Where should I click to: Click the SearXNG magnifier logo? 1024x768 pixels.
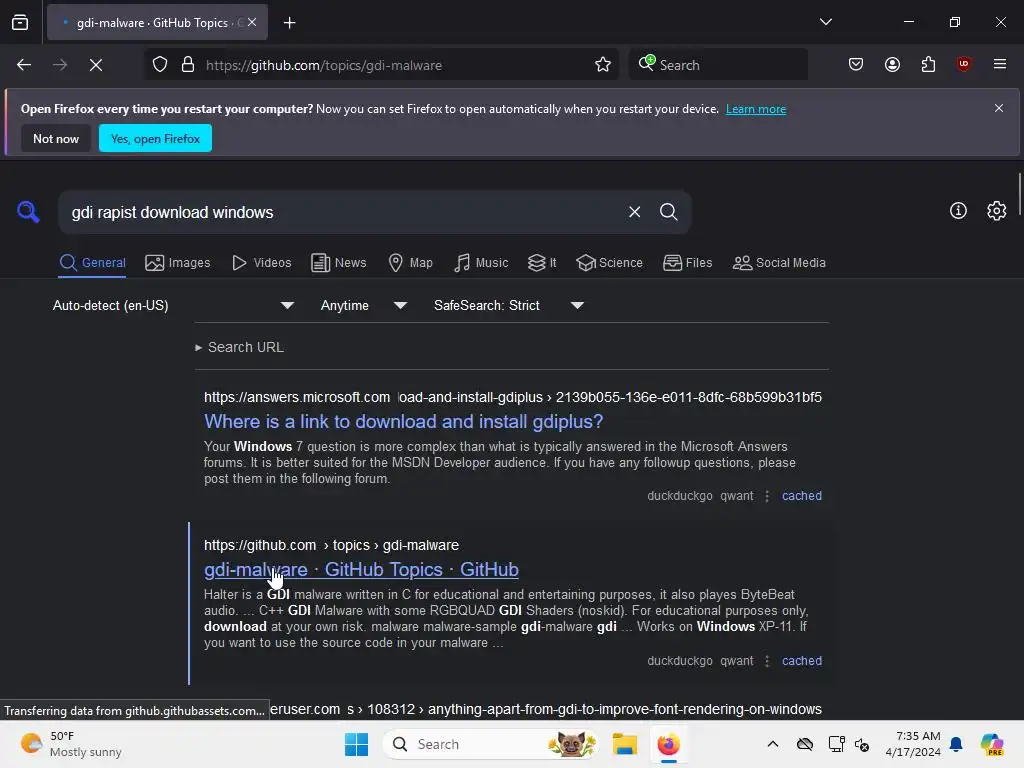pos(28,212)
